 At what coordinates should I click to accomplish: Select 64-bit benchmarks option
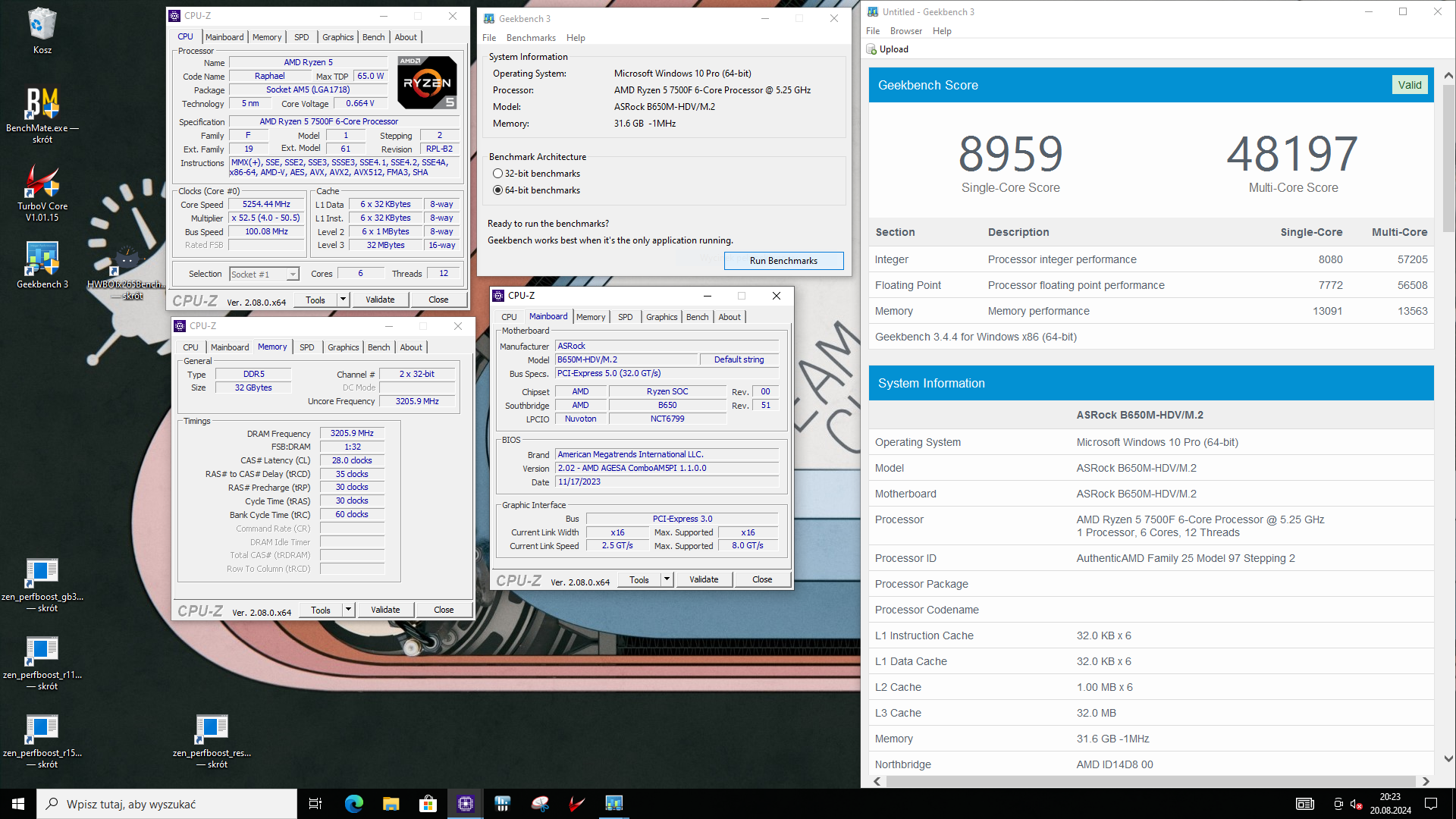tap(537, 190)
